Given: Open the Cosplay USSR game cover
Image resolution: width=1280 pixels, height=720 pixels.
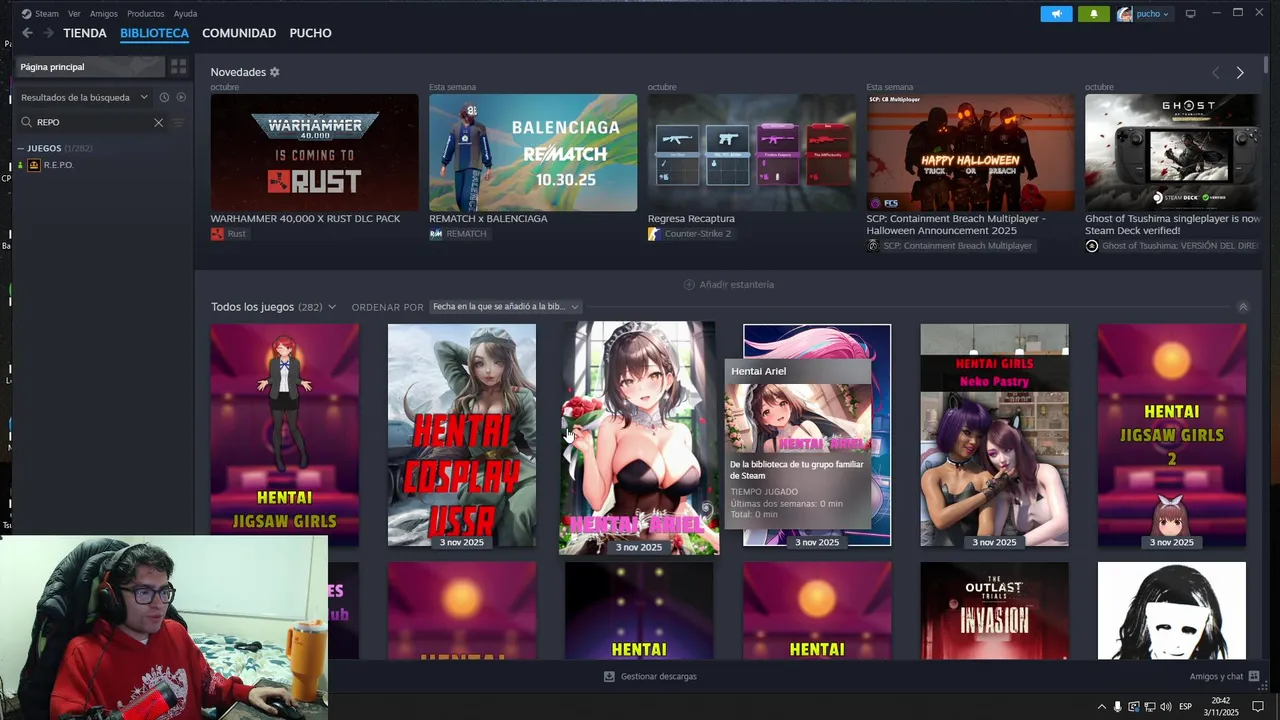Looking at the screenshot, I should pos(462,435).
